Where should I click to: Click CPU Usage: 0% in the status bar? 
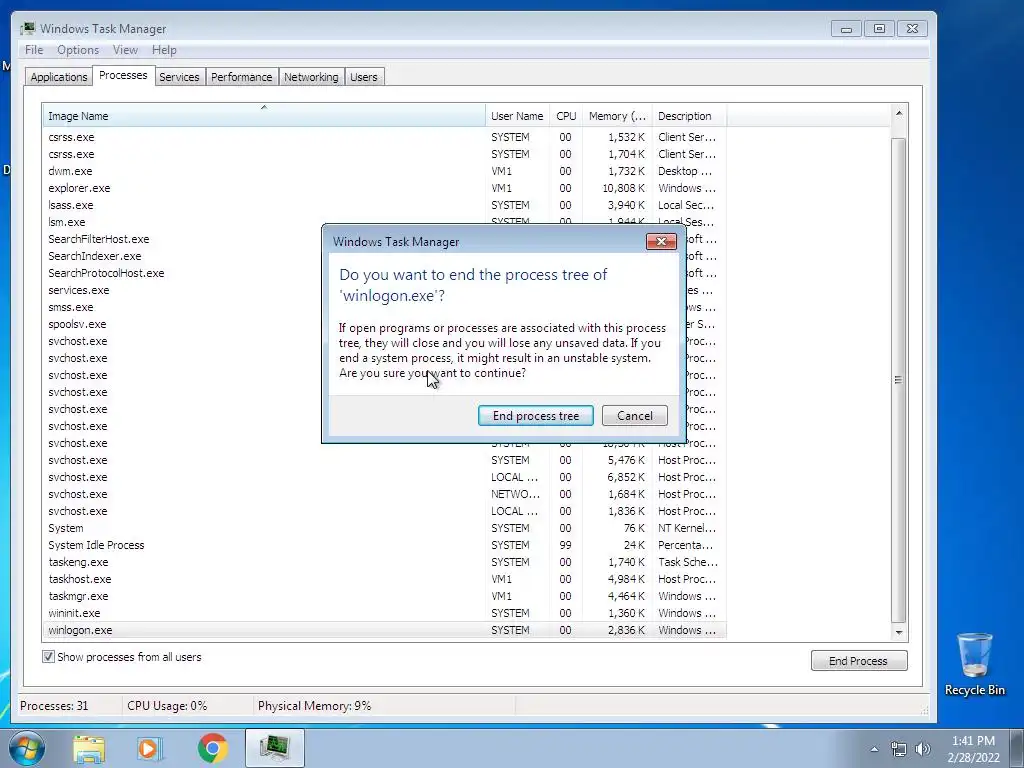tap(167, 706)
